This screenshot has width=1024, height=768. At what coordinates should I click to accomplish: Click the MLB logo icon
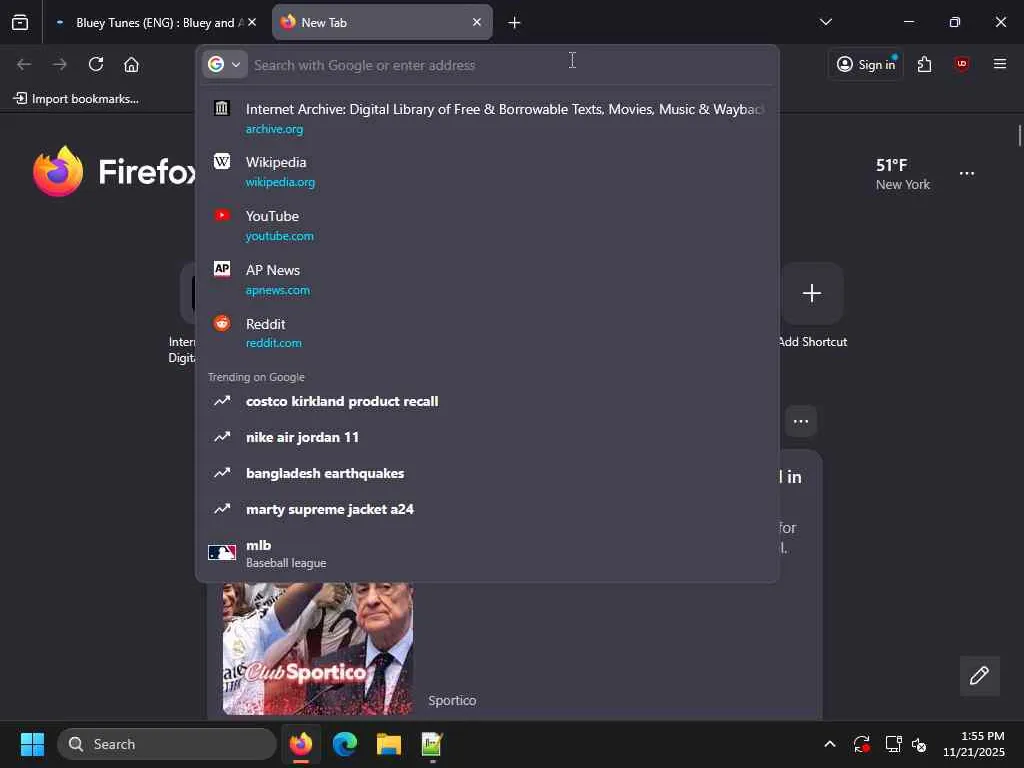pos(222,552)
